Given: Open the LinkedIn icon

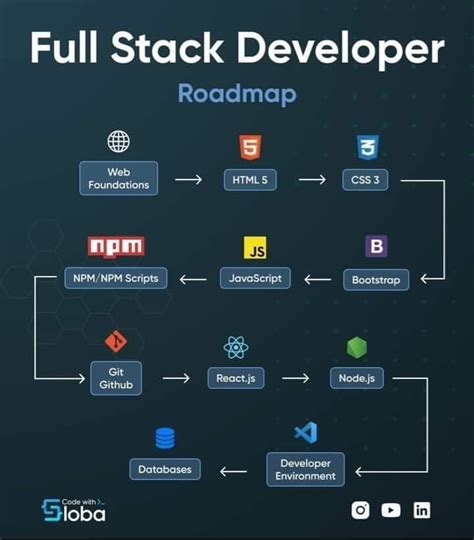Looking at the screenshot, I should tap(422, 510).
